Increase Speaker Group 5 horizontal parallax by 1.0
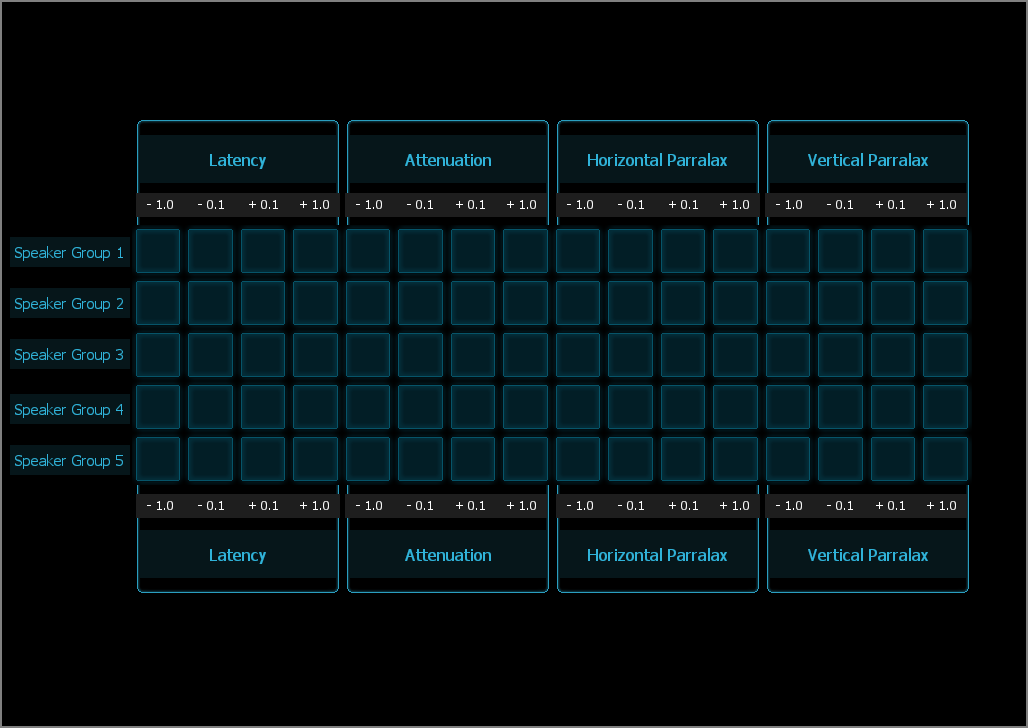Image resolution: width=1028 pixels, height=728 pixels. (735, 459)
